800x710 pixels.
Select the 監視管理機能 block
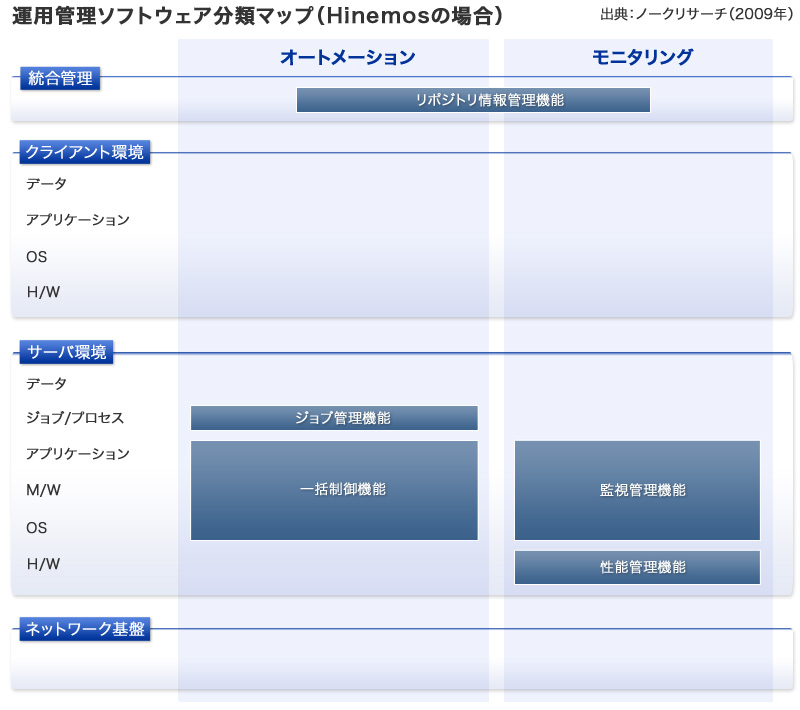pyautogui.click(x=637, y=490)
